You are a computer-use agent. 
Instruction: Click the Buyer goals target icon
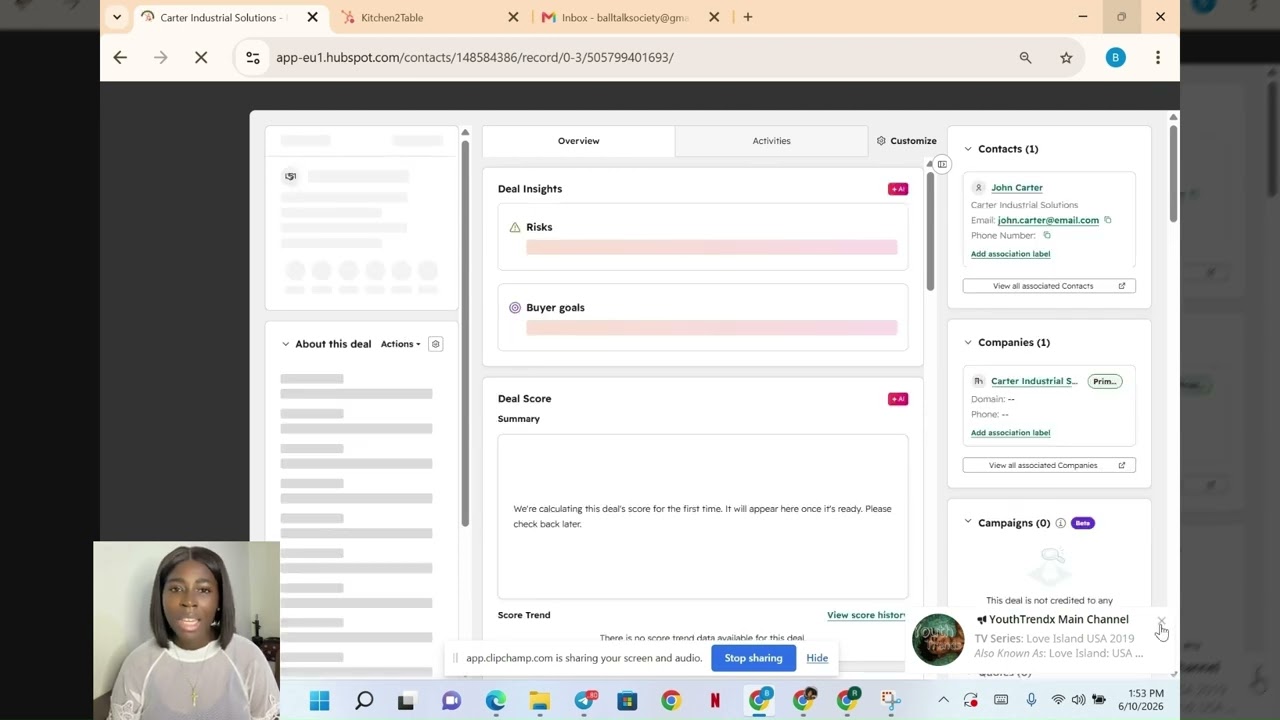[515, 308]
